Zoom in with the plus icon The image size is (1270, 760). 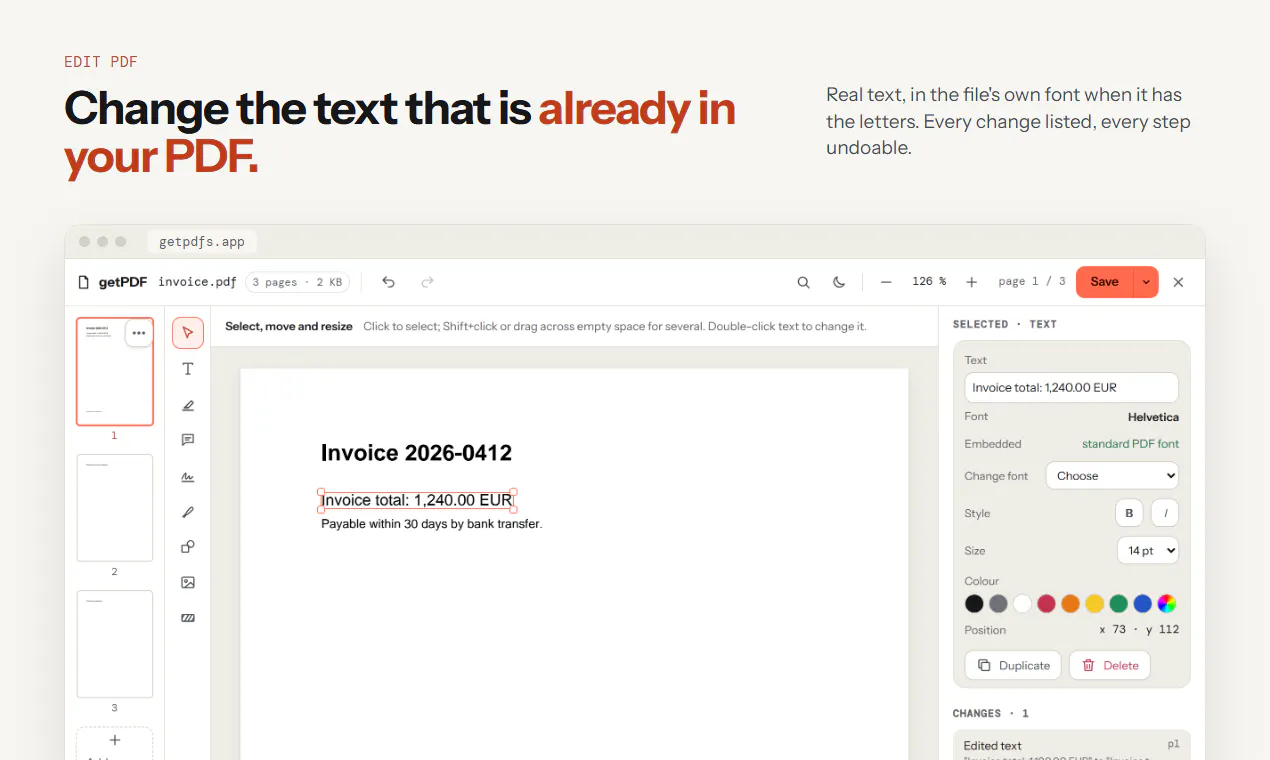point(972,282)
